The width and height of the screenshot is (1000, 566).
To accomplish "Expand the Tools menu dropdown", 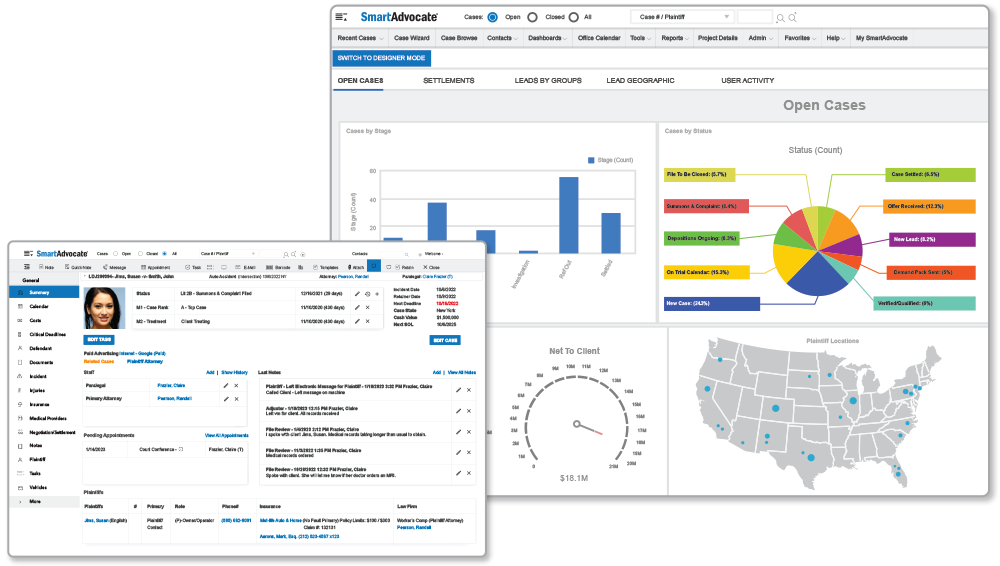I will 649,38.
